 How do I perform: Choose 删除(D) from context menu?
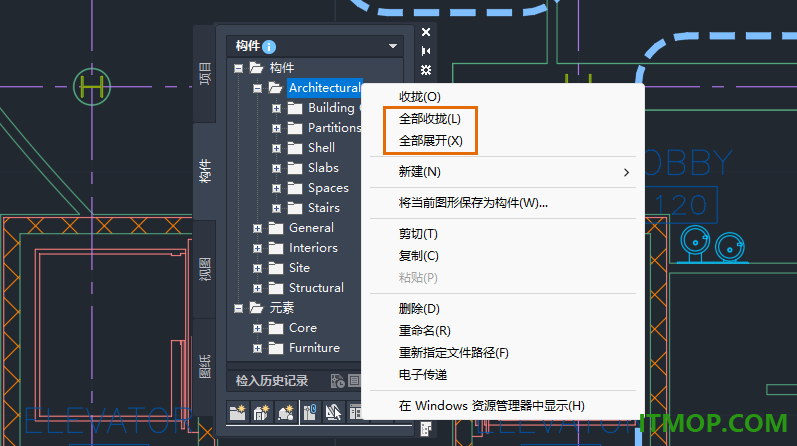[419, 309]
